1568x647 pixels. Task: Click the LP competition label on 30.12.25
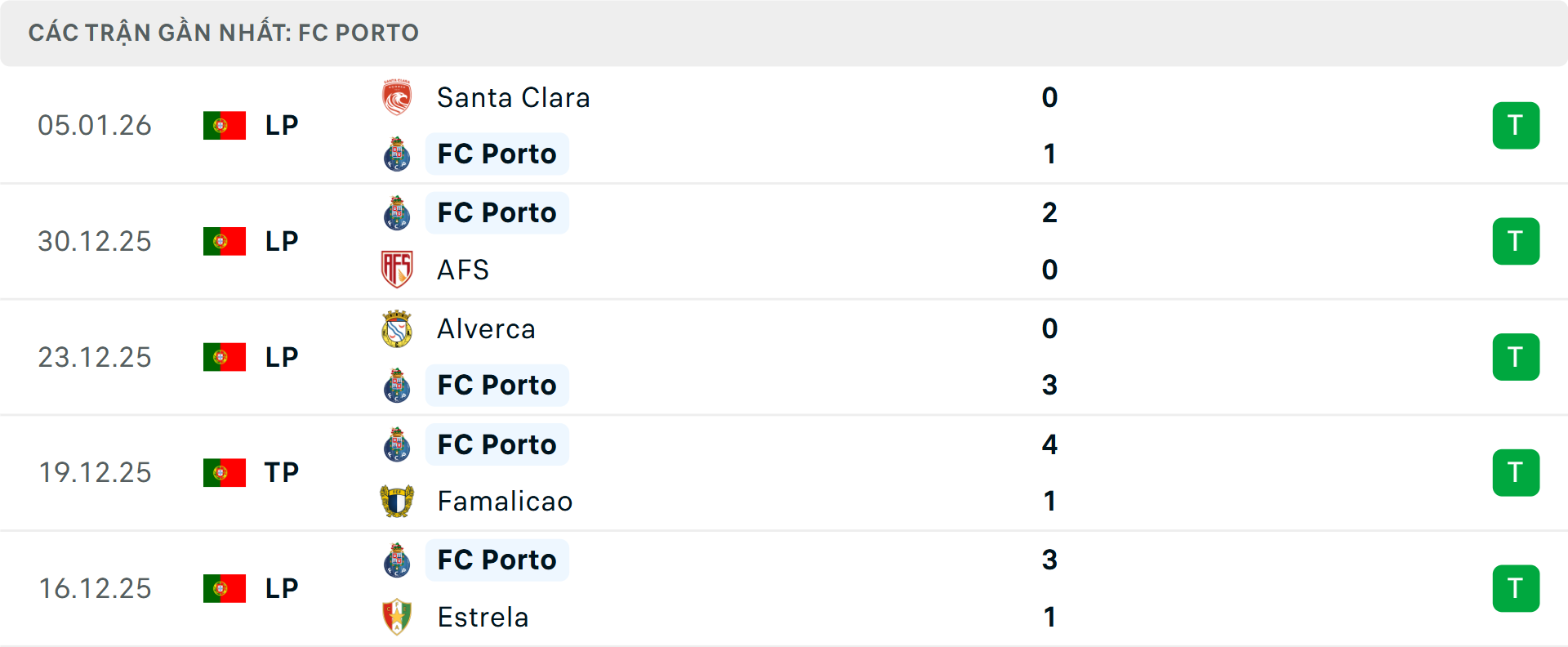pyautogui.click(x=281, y=241)
